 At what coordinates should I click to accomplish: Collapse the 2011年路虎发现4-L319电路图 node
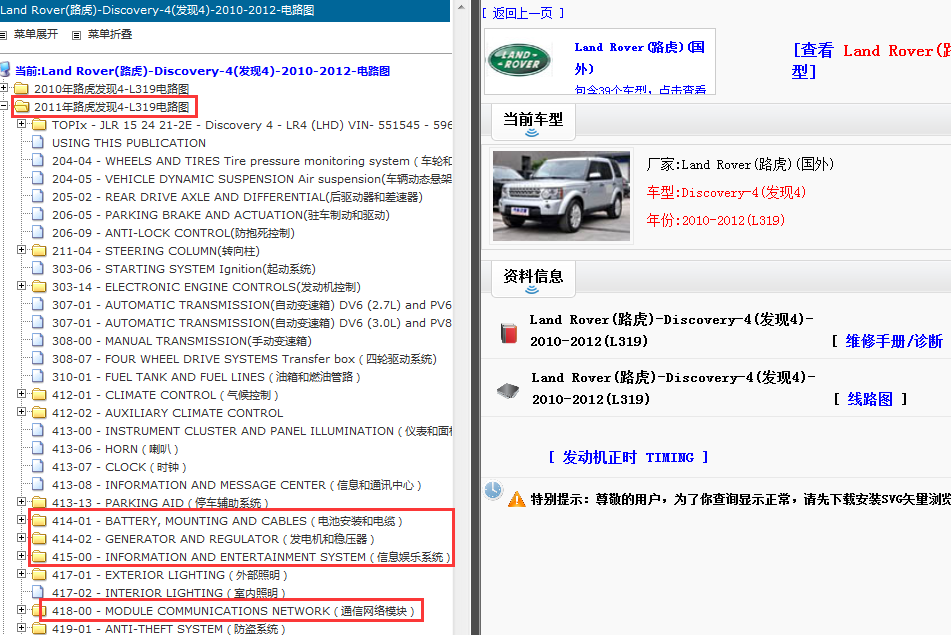[3, 106]
